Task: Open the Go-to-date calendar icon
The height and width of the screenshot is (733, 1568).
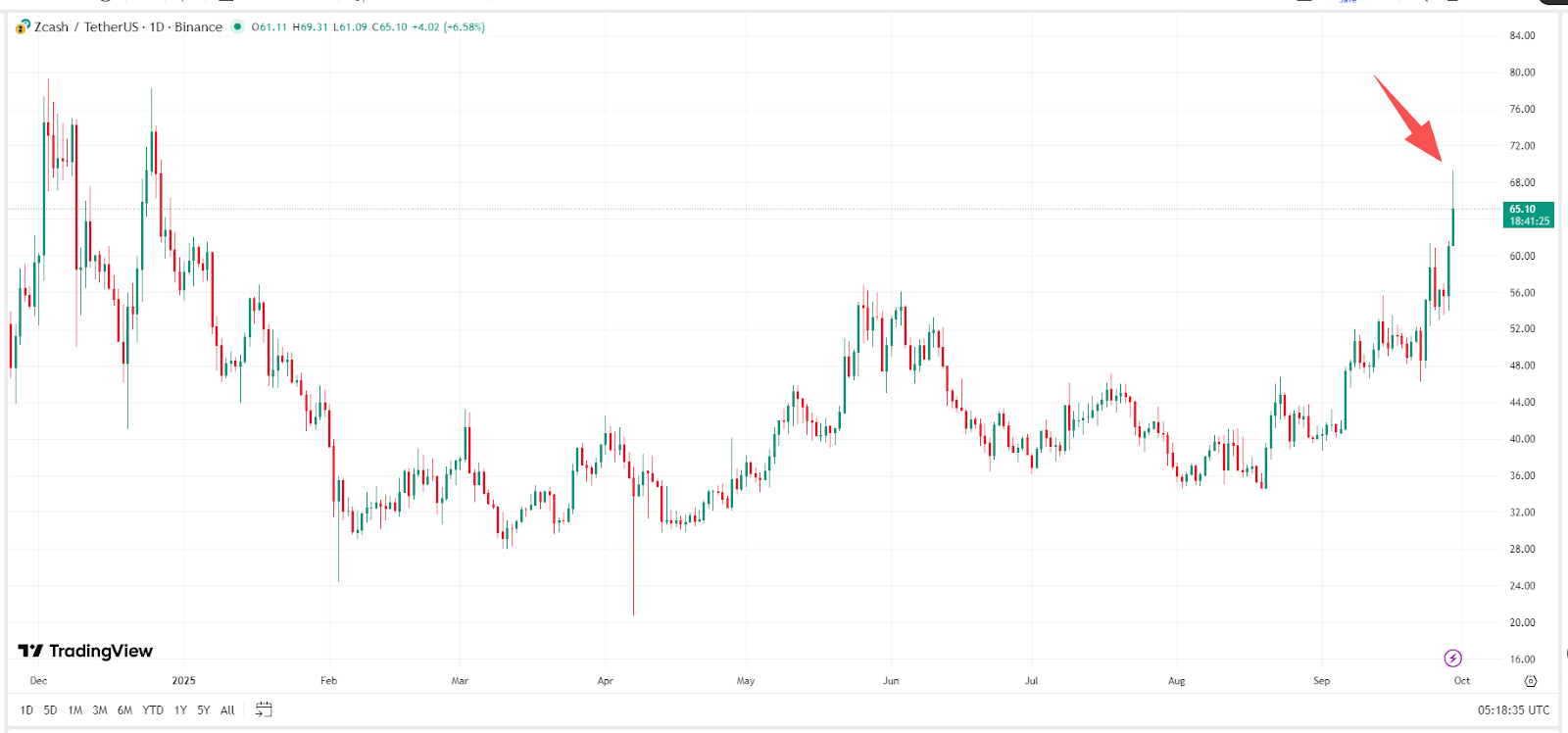Action: [262, 709]
